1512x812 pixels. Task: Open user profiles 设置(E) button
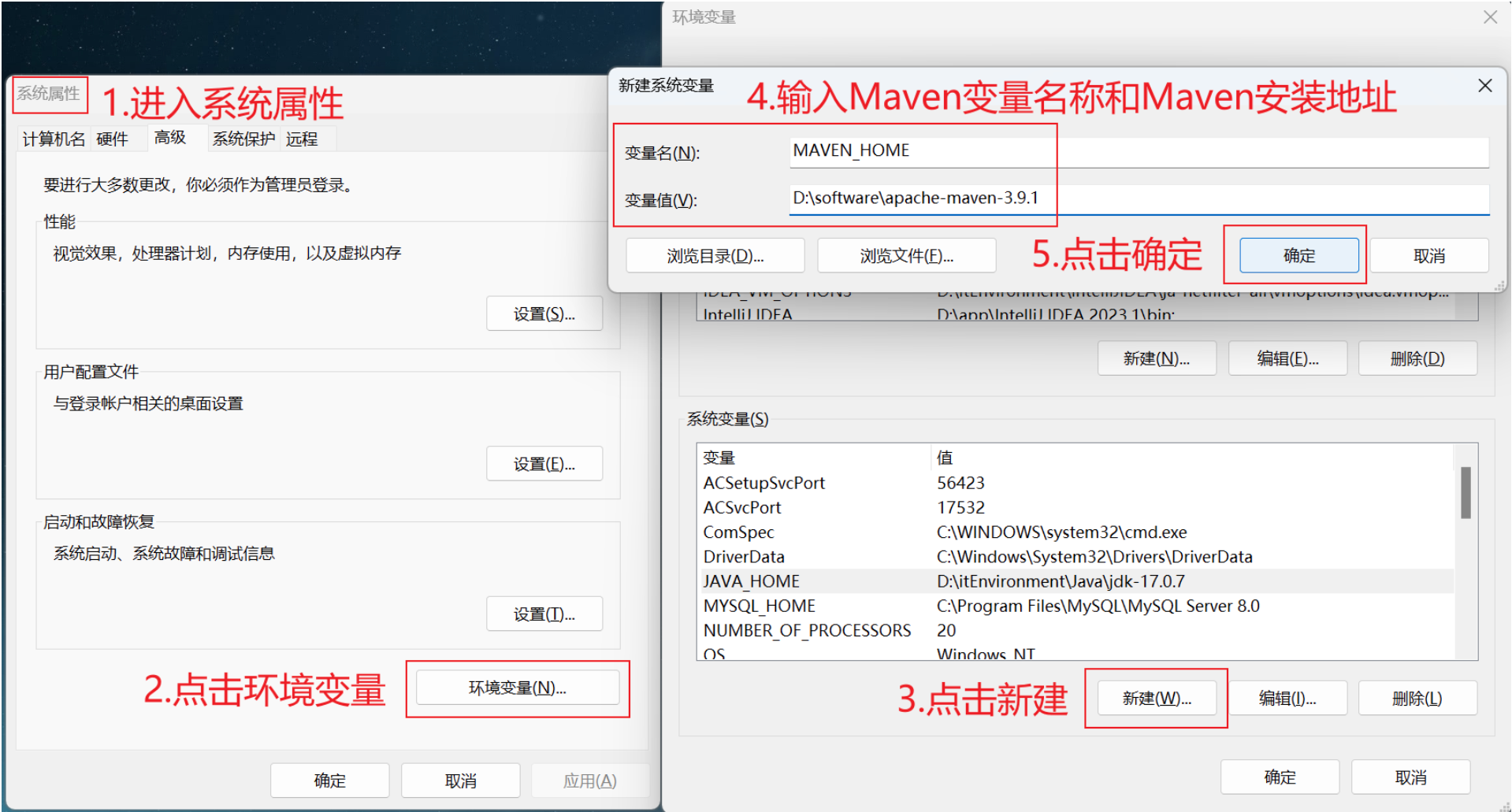click(x=544, y=464)
